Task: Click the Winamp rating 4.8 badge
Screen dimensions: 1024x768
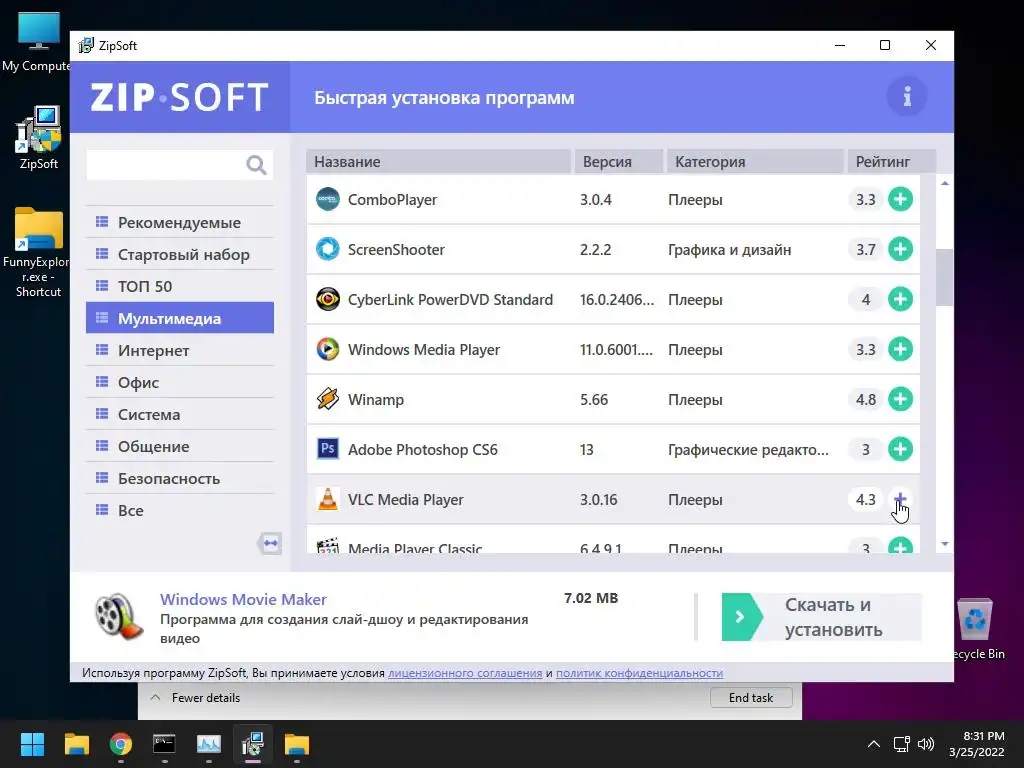Action: [x=865, y=399]
